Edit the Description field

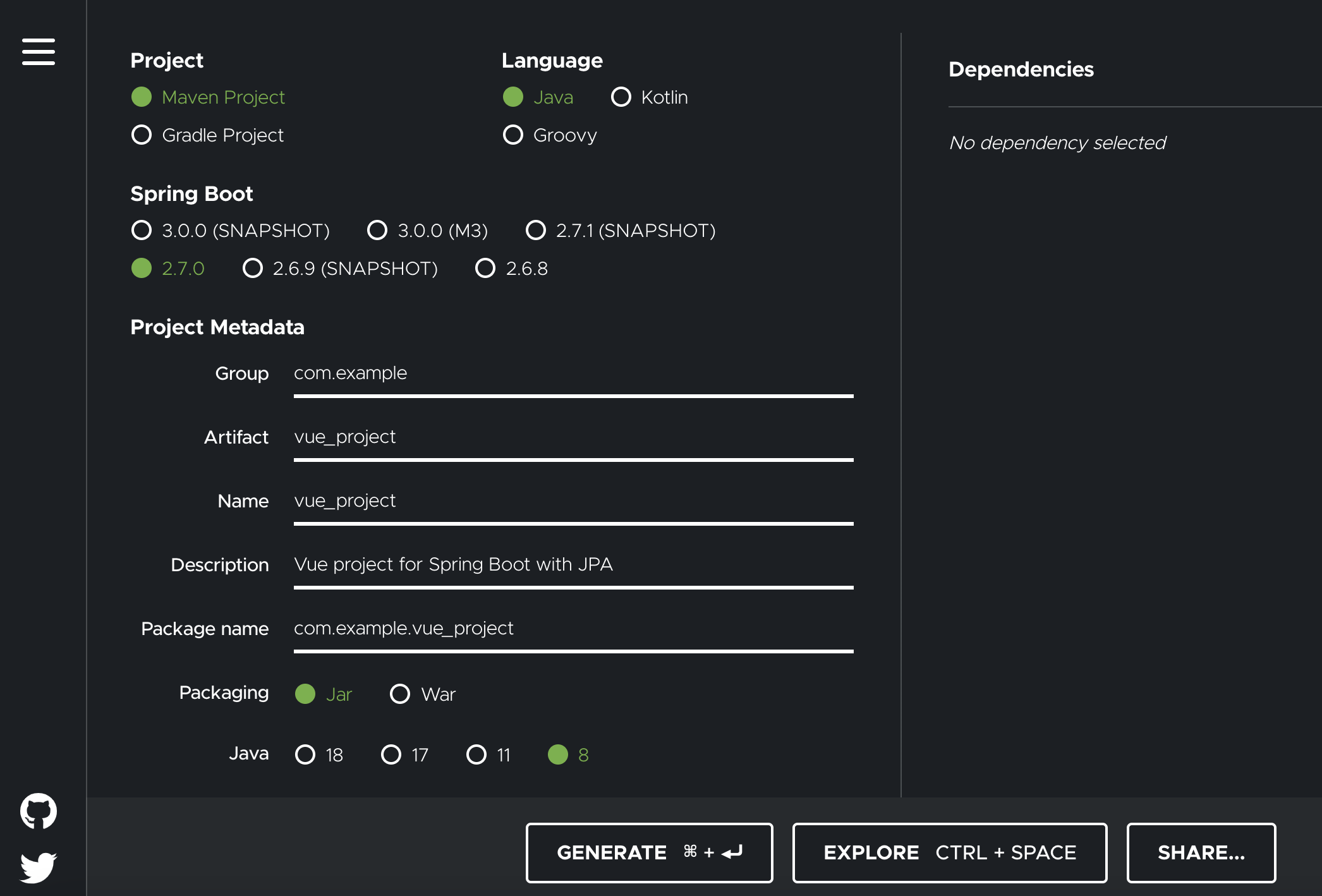[574, 566]
